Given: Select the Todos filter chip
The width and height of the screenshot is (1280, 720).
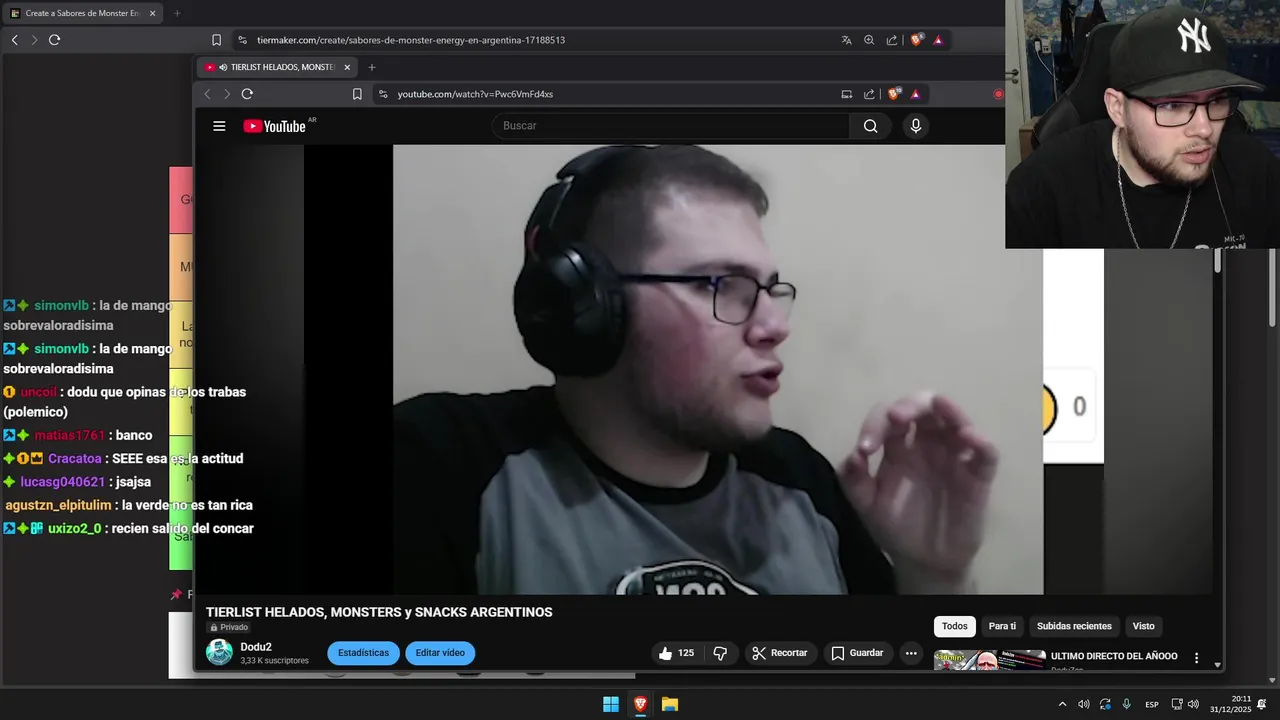Looking at the screenshot, I should click(955, 626).
